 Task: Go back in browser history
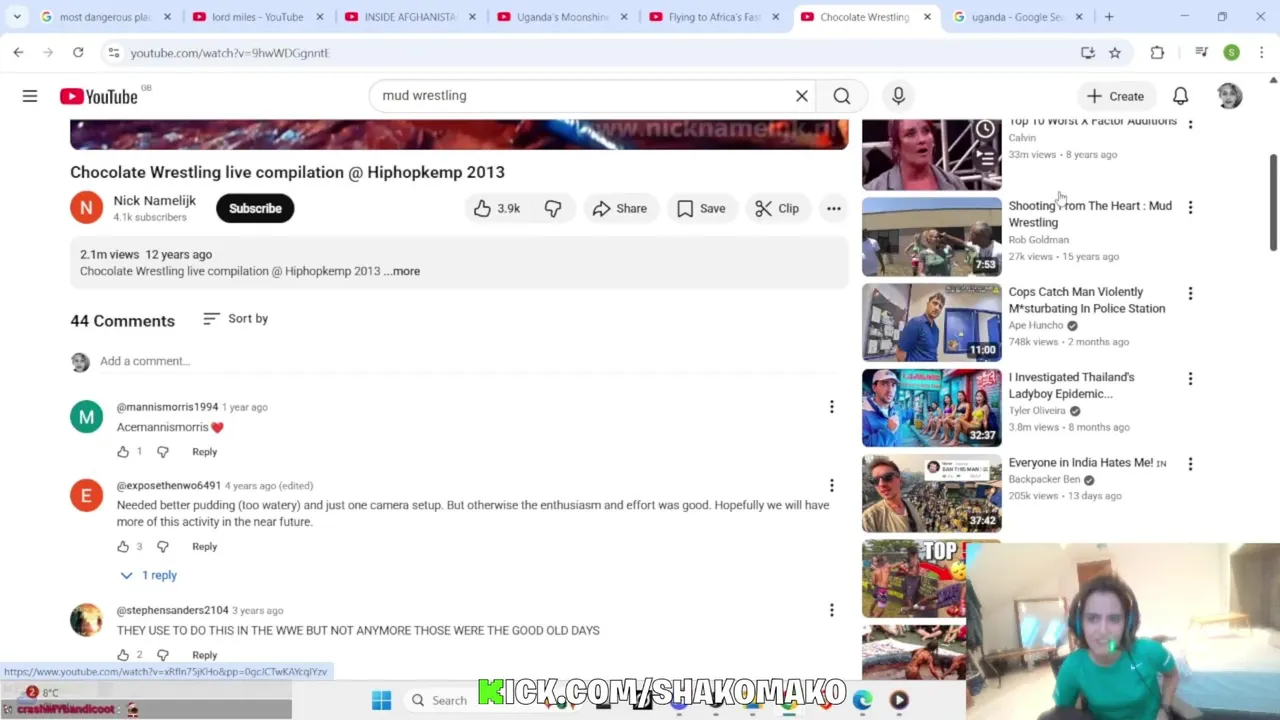(x=18, y=52)
